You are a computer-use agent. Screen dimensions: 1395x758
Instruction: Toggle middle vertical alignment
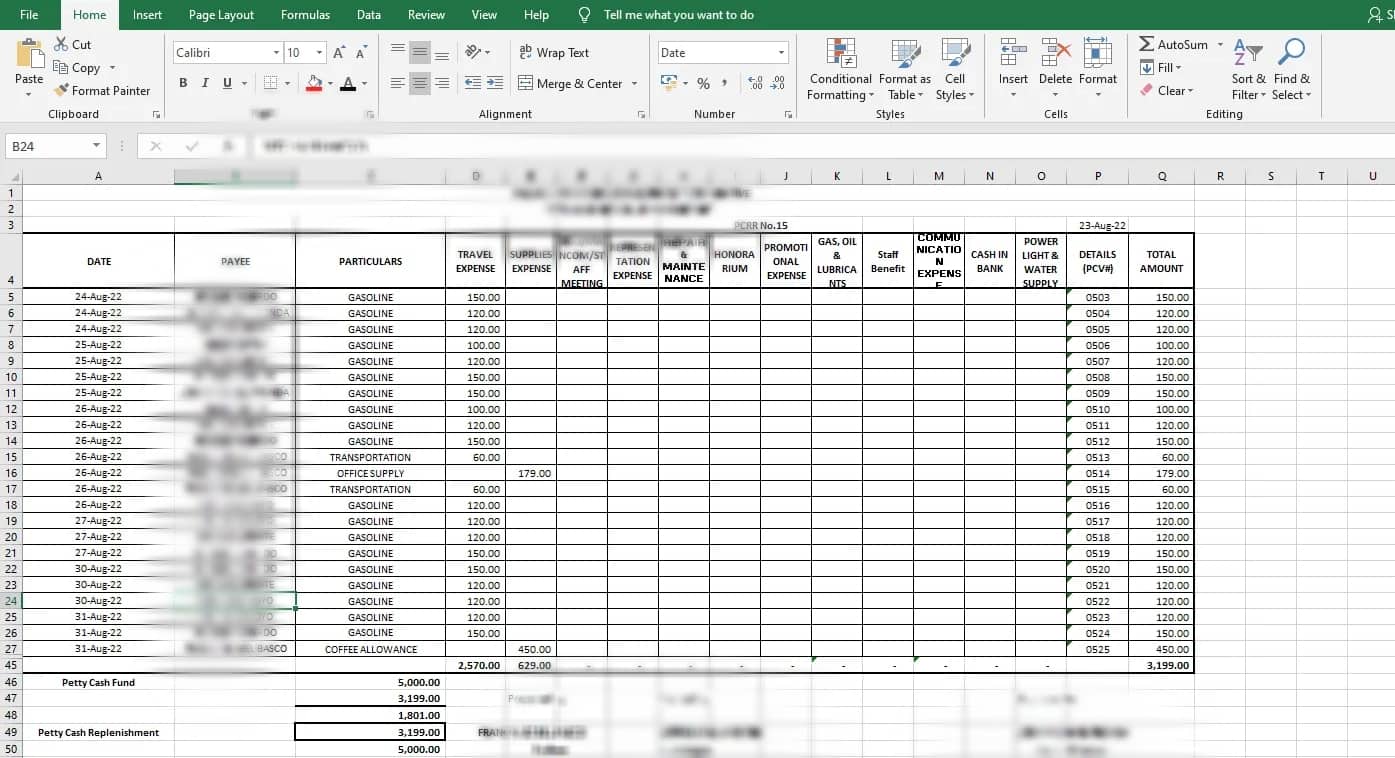pyautogui.click(x=420, y=52)
